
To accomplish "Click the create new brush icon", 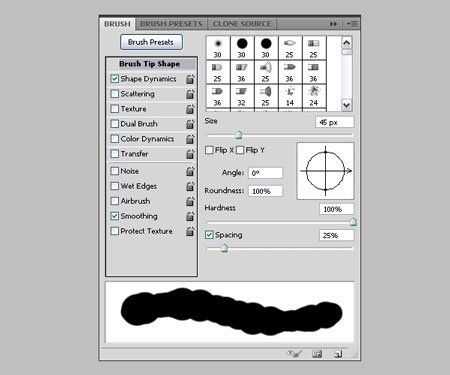I will [x=338, y=354].
